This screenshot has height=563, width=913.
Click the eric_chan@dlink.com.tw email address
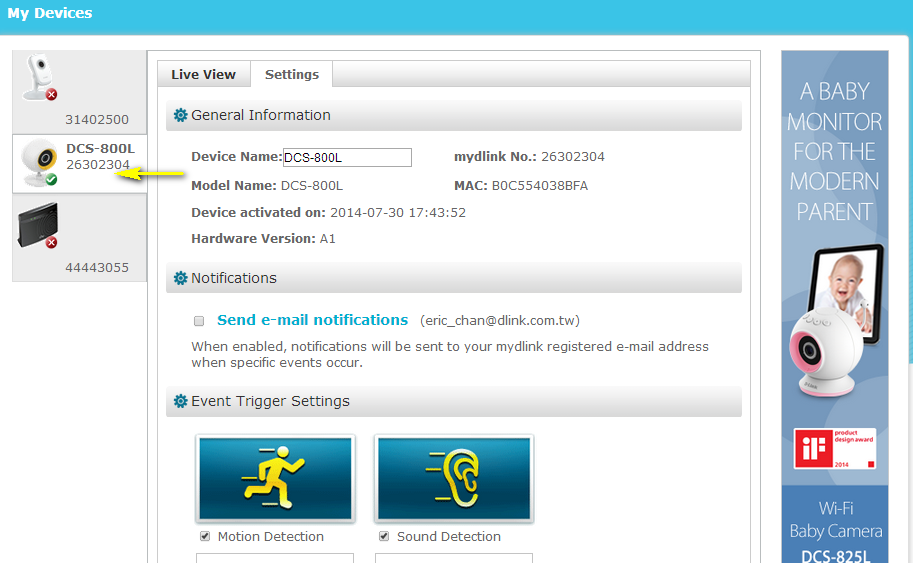pyautogui.click(x=500, y=320)
